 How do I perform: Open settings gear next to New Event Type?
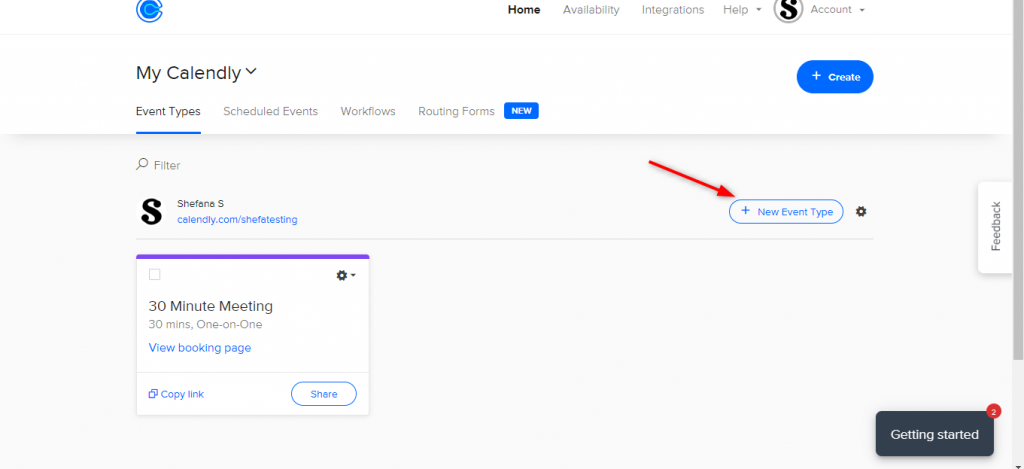(861, 212)
